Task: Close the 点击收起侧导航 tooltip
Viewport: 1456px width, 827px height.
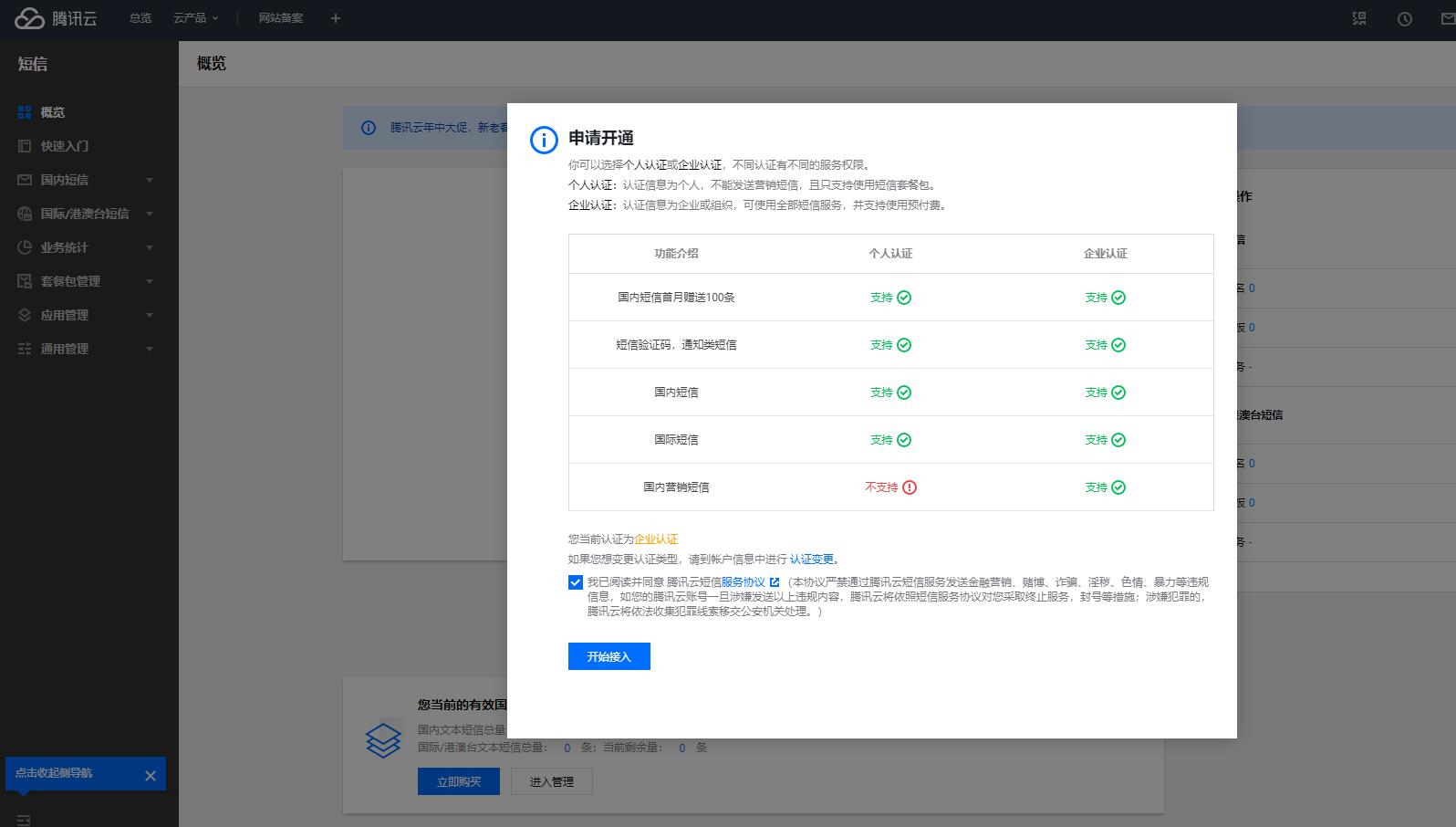Action: click(151, 776)
